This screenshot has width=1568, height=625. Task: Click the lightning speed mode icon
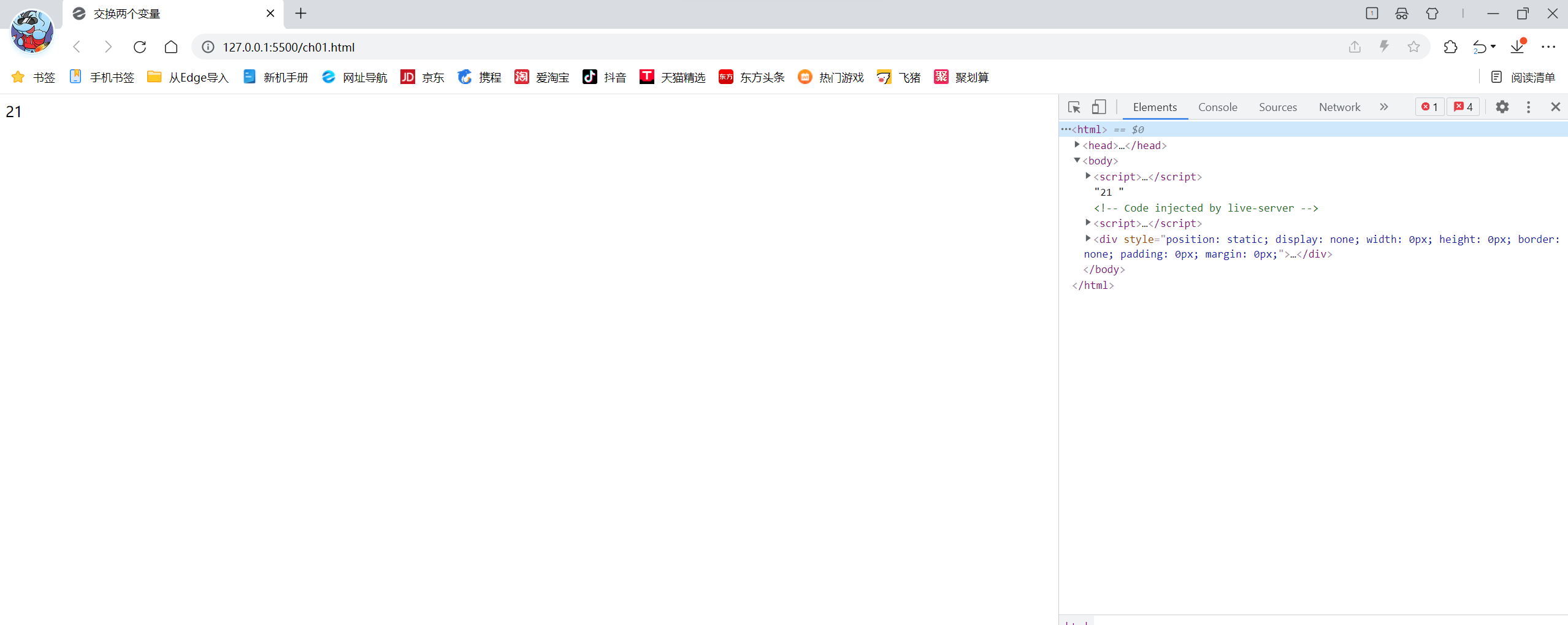coord(1384,47)
